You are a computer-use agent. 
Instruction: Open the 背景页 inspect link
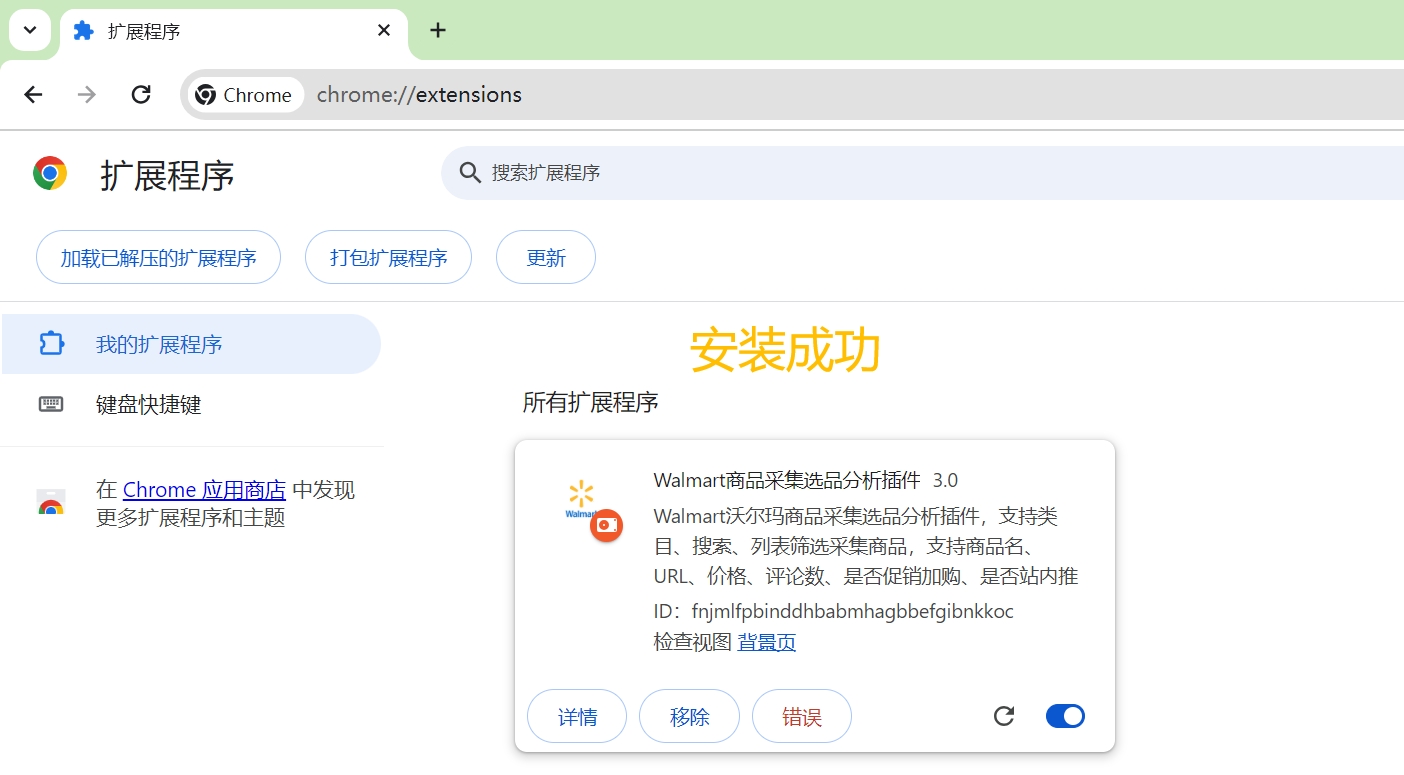coord(767,642)
